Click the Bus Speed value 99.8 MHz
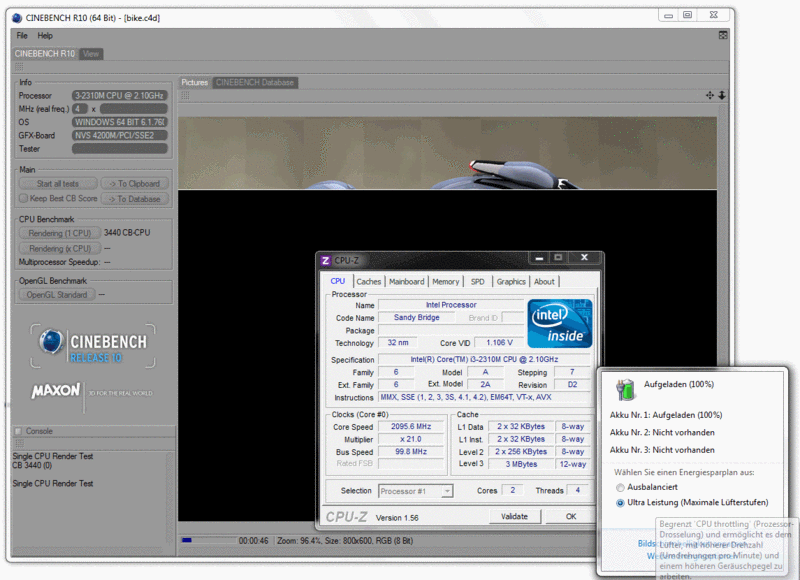This screenshot has height=580, width=800. [x=411, y=451]
